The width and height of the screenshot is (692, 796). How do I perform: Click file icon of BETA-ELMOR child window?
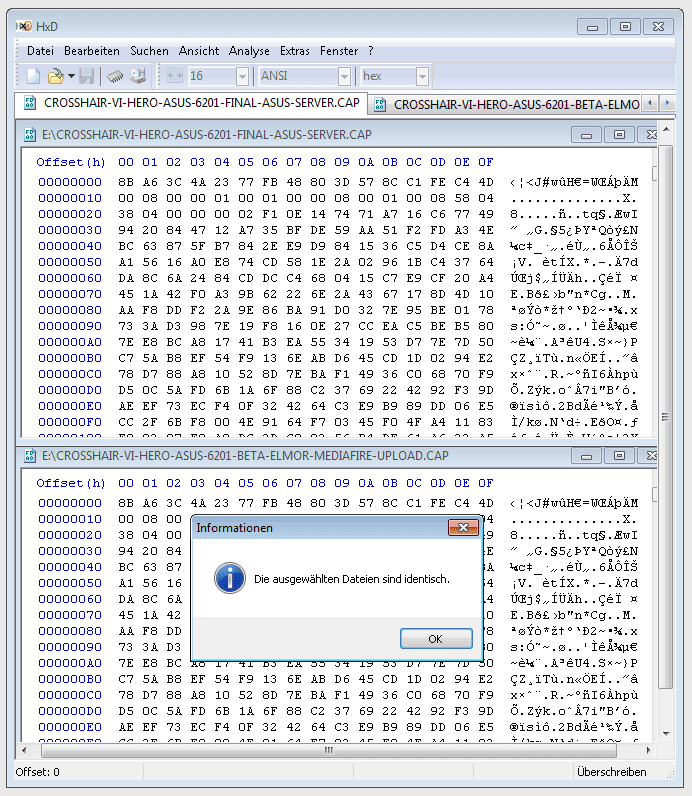[30, 456]
